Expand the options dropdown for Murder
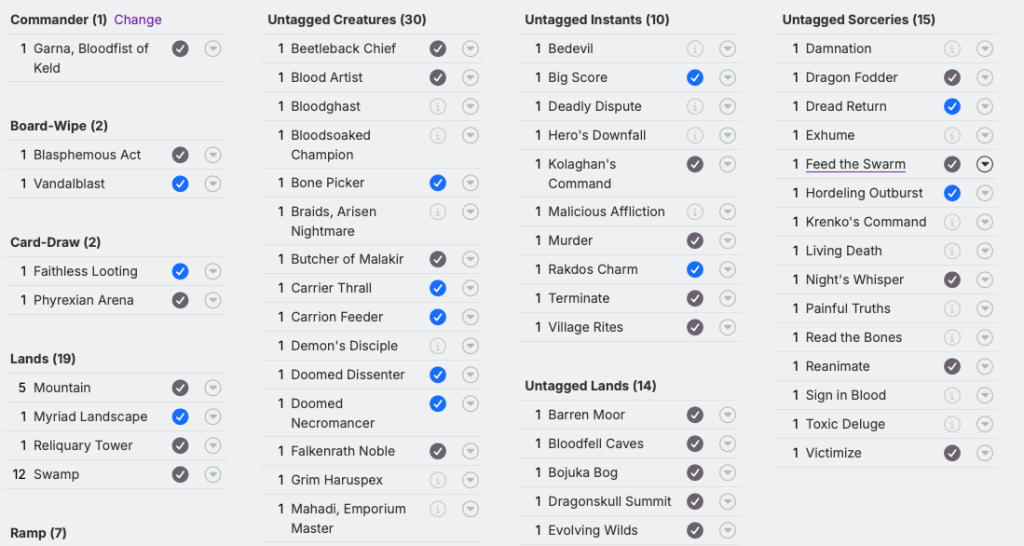This screenshot has width=1024, height=546. pos(728,241)
